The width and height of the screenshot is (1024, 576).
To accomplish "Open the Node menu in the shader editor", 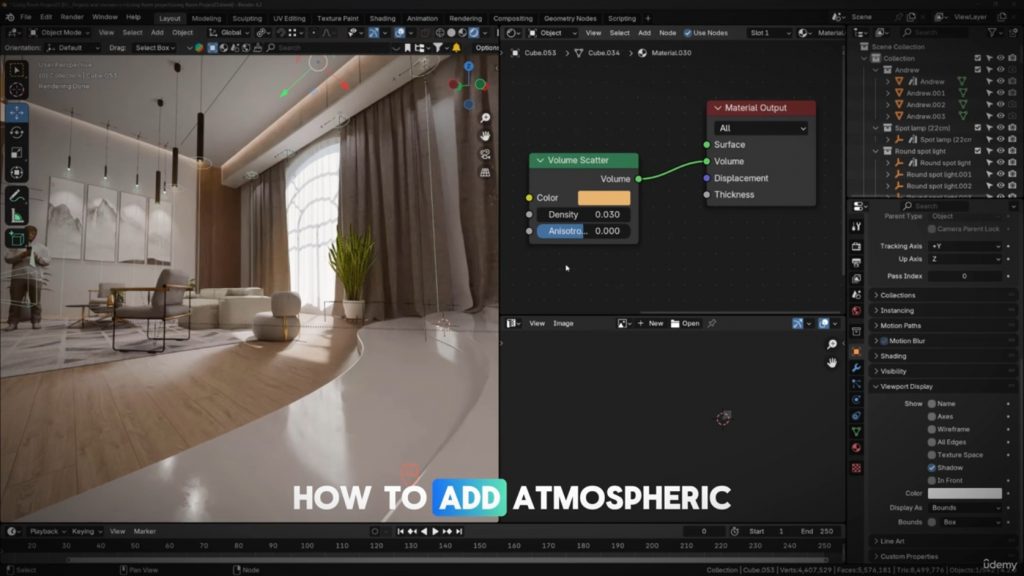I will point(667,33).
